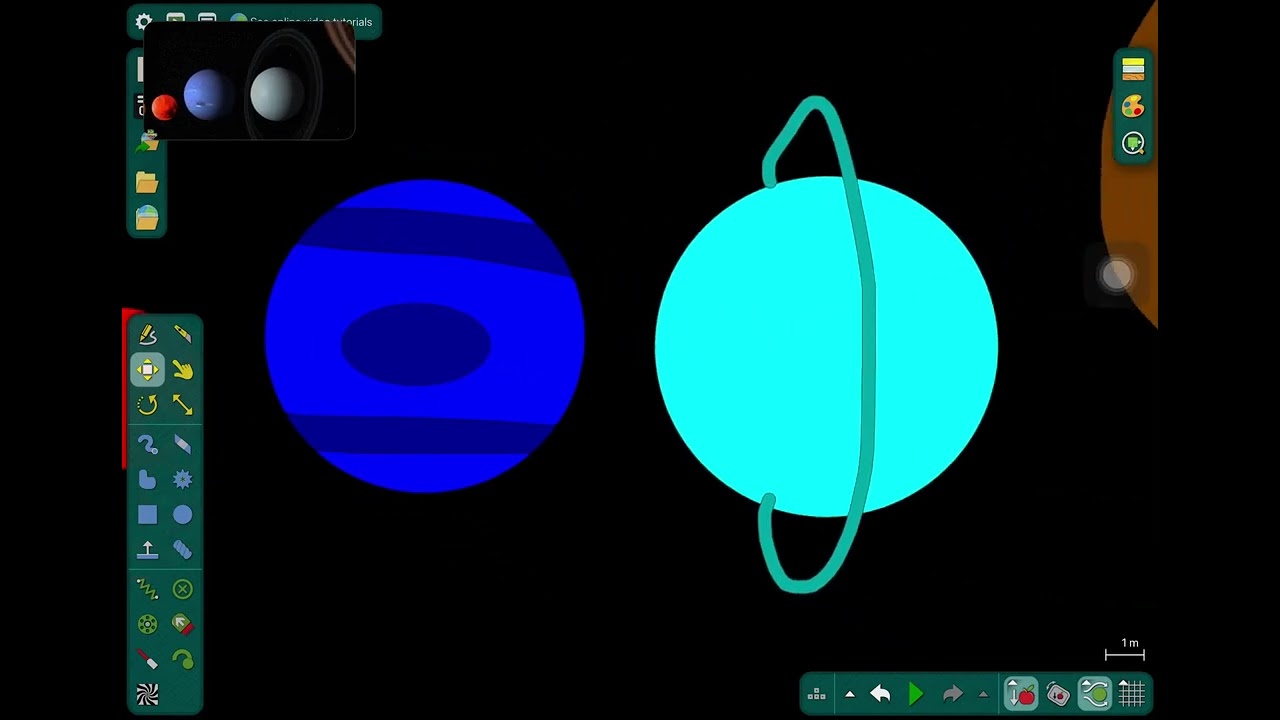Select the Thruster tool
The height and width of the screenshot is (720, 1280).
point(182,625)
